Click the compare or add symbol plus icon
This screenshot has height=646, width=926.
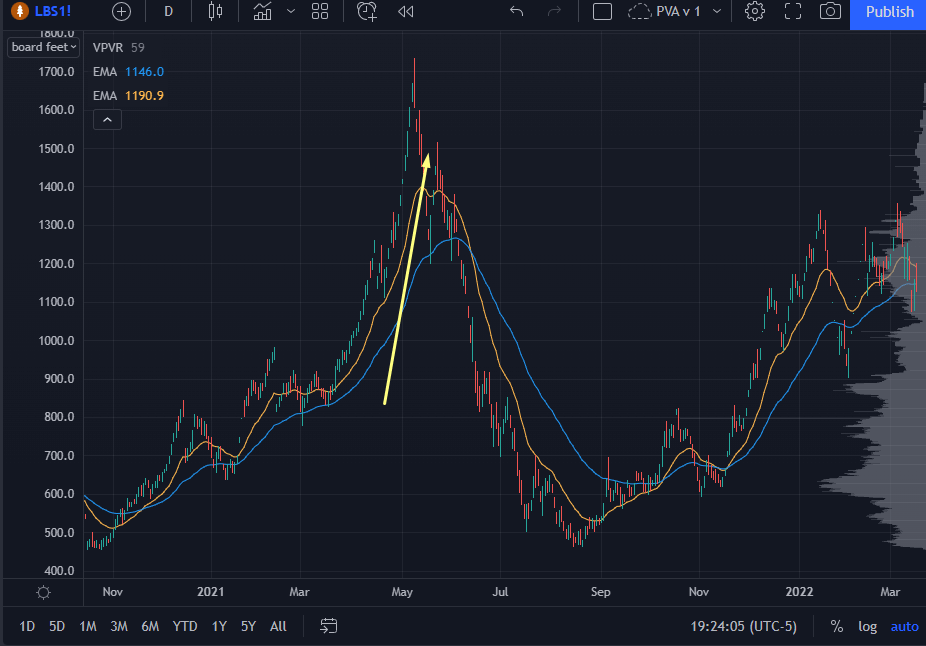(121, 12)
